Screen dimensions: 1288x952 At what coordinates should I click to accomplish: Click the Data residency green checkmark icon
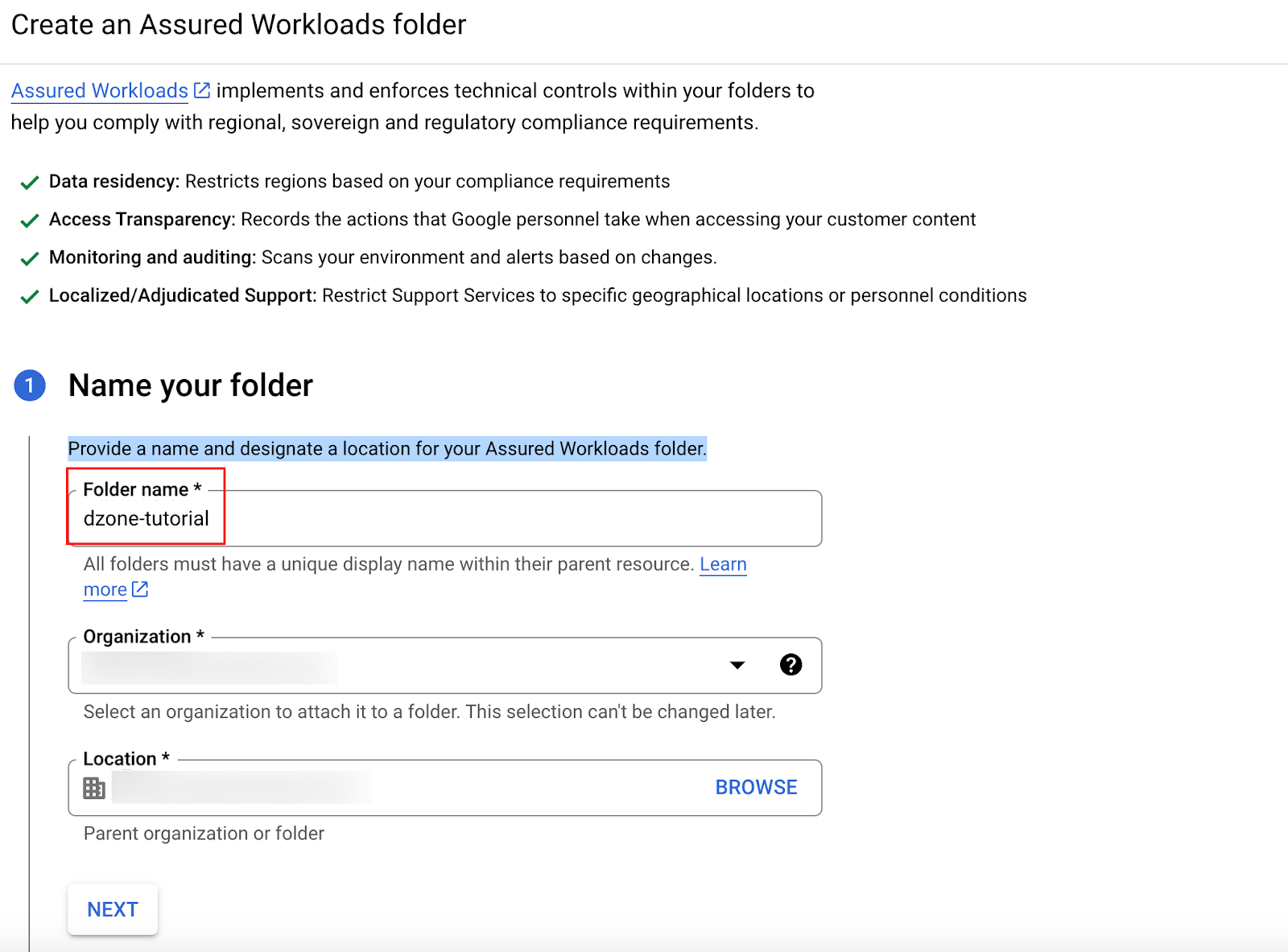[30, 183]
